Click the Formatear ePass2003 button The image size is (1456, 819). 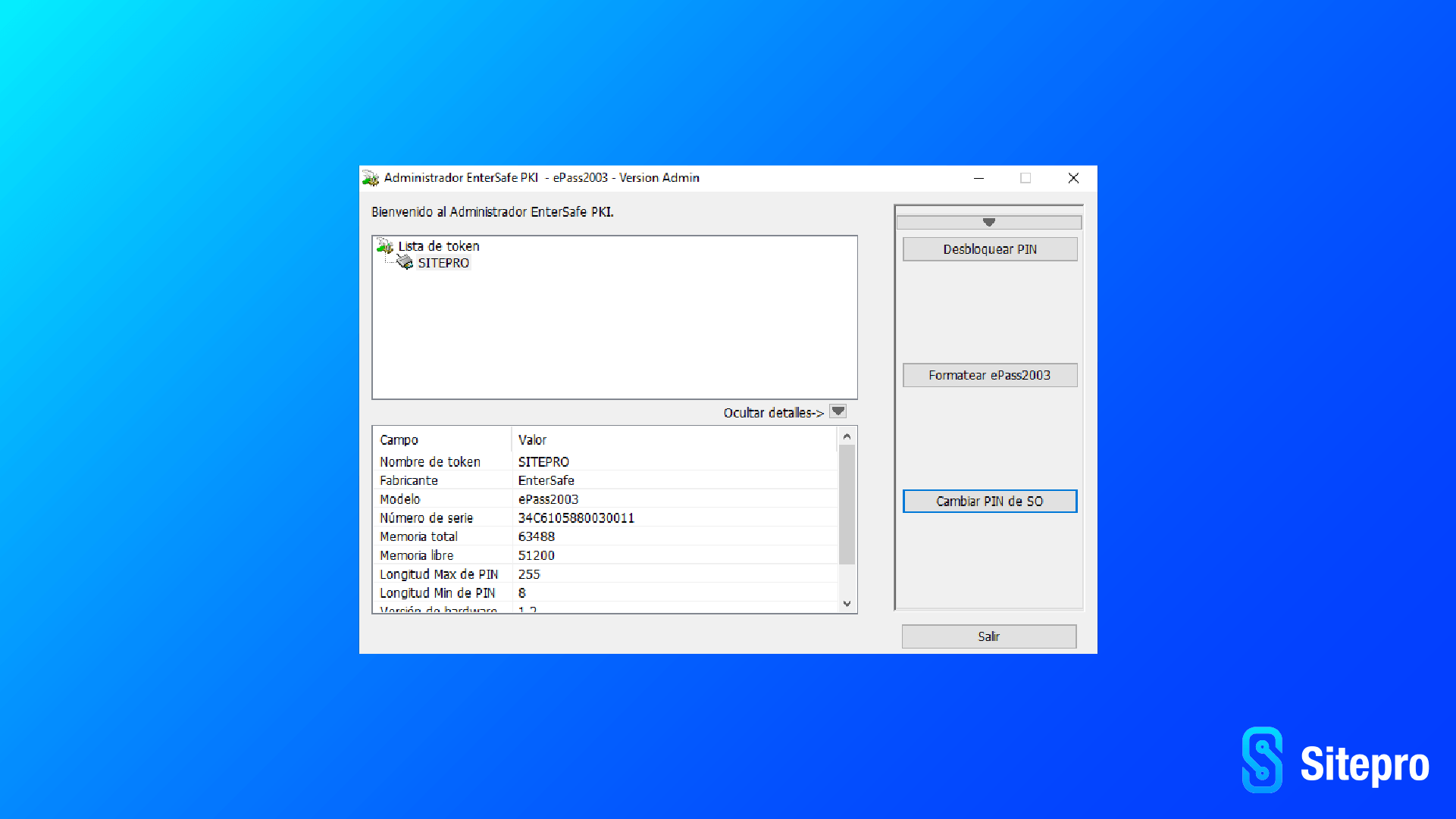990,375
